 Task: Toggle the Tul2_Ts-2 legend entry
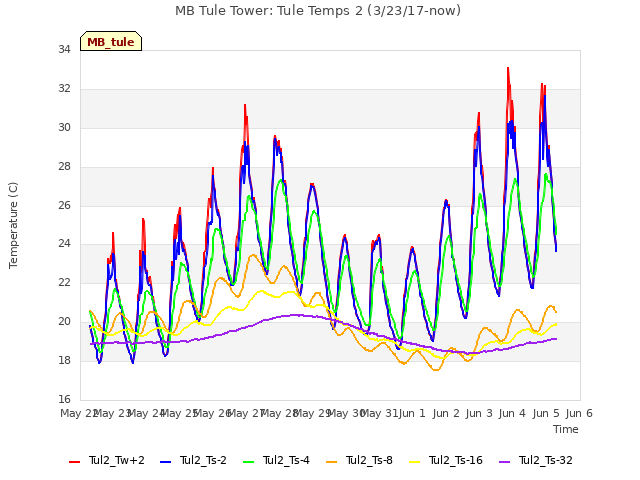tap(193, 460)
